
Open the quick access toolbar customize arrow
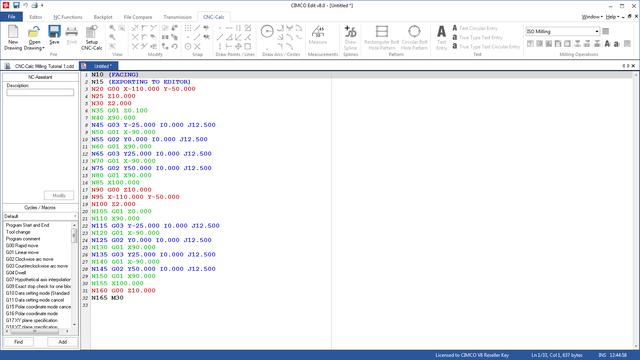(x=42, y=5)
